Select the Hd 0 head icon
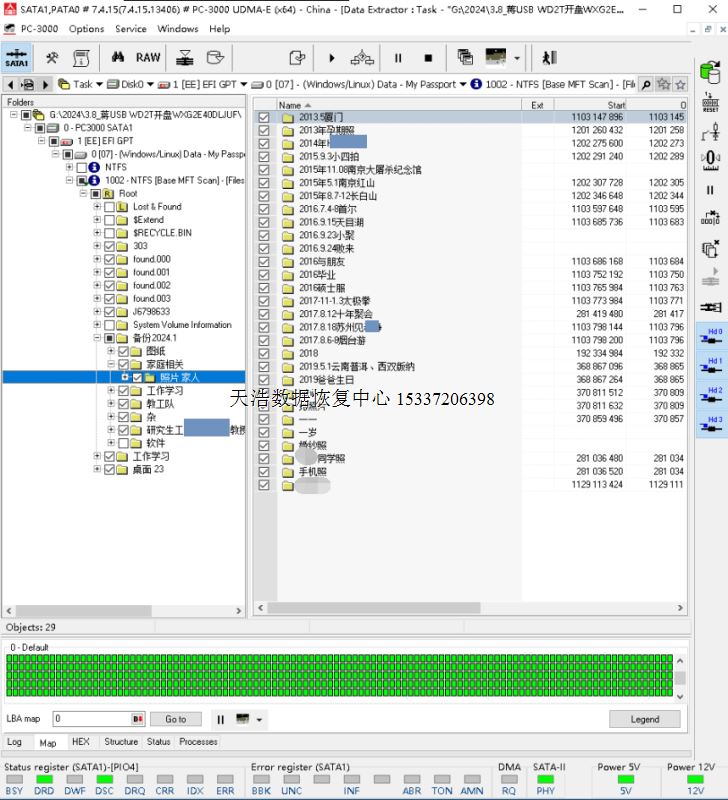Viewport: 728px width, 800px height. pyautogui.click(x=711, y=337)
